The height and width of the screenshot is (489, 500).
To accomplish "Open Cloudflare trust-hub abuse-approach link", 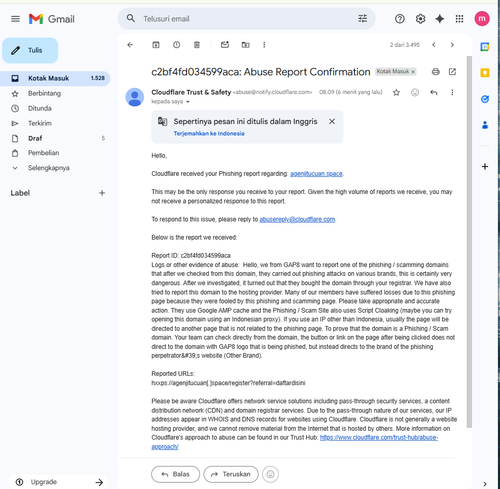I will point(379,438).
